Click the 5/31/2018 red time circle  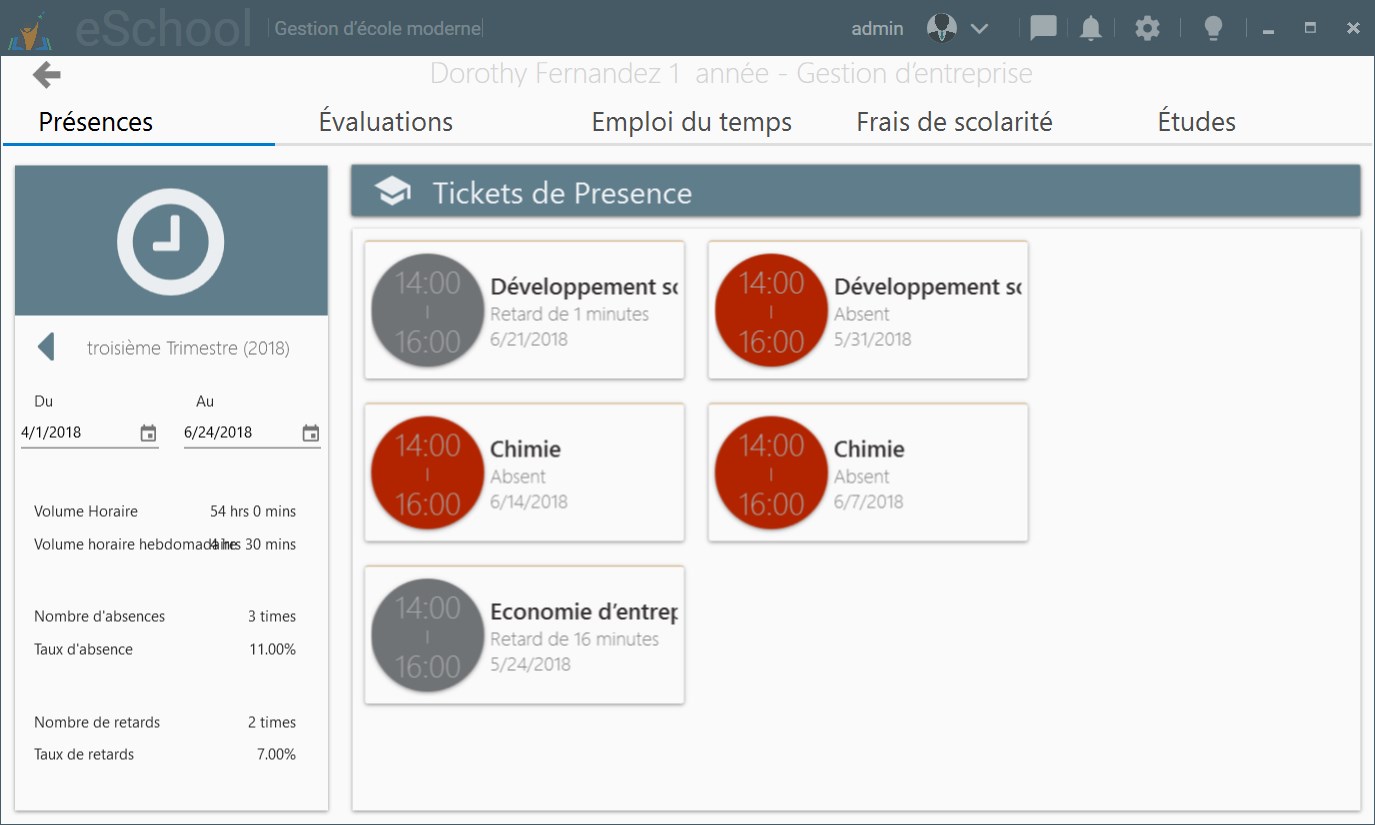coord(772,311)
